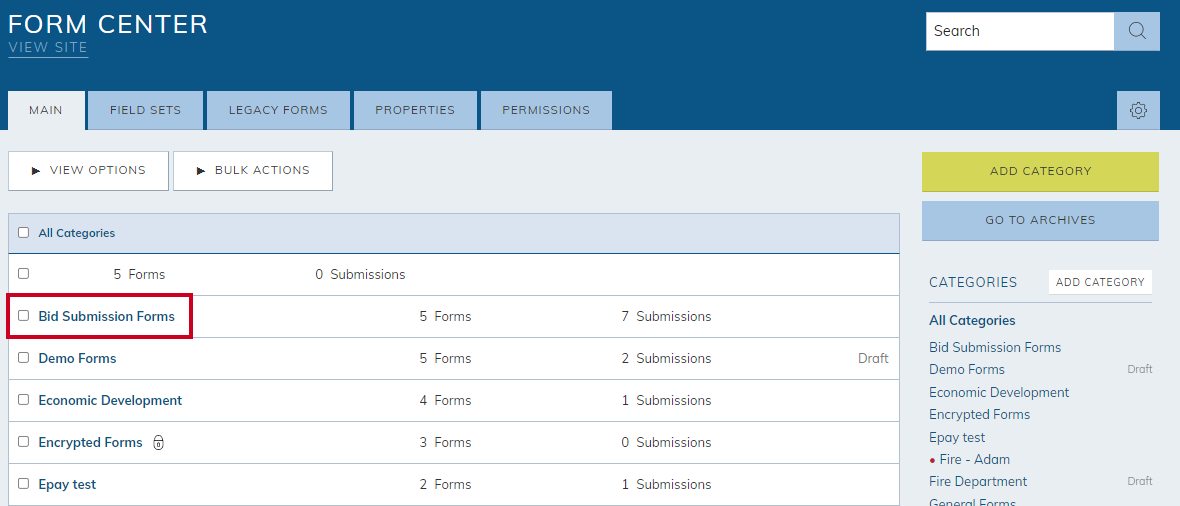Open Economic Development category in list
This screenshot has width=1180, height=506.
(110, 401)
